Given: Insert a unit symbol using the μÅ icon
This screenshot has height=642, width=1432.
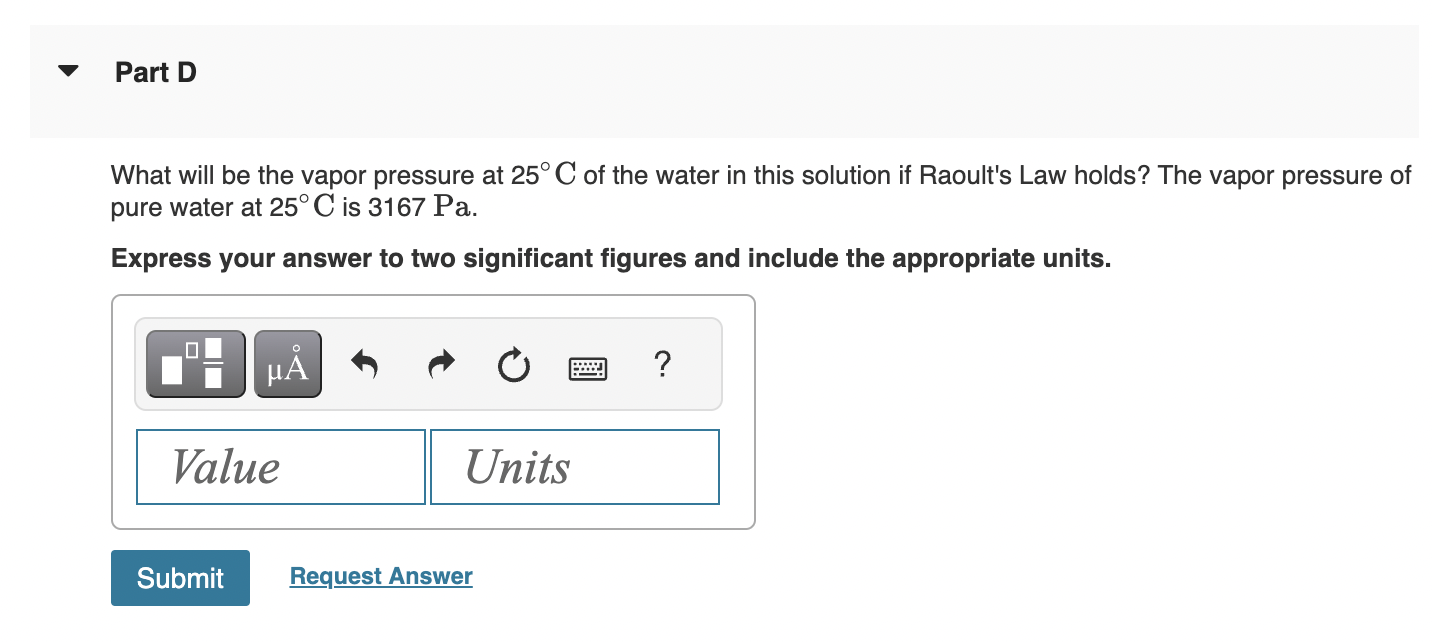Looking at the screenshot, I should click(287, 363).
